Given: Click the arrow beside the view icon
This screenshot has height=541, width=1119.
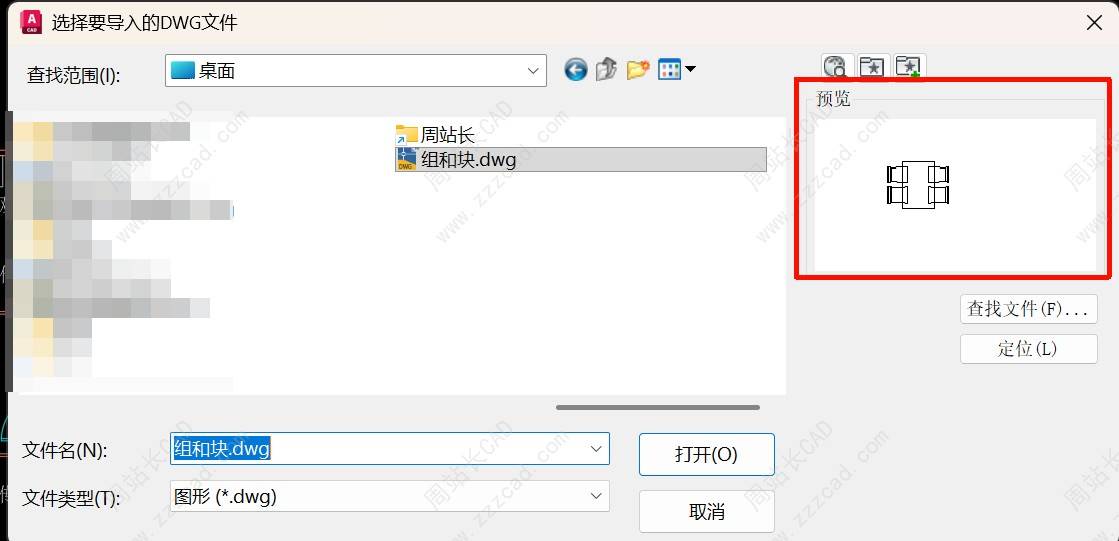Looking at the screenshot, I should (690, 69).
